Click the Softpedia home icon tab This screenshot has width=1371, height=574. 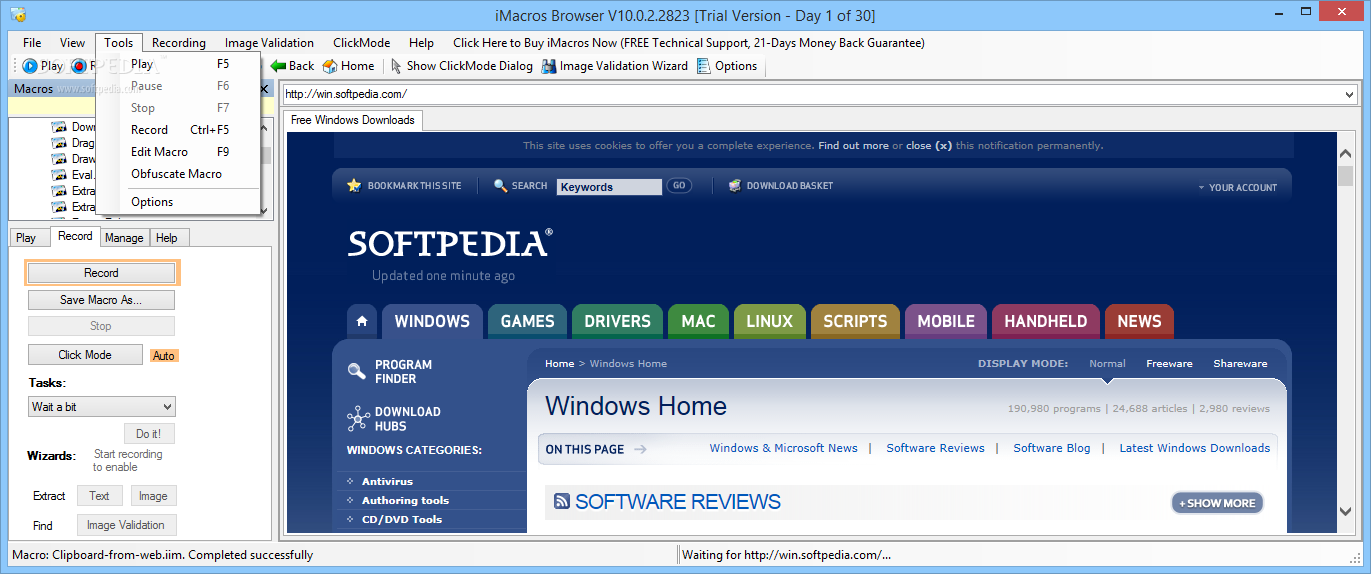[x=362, y=322]
